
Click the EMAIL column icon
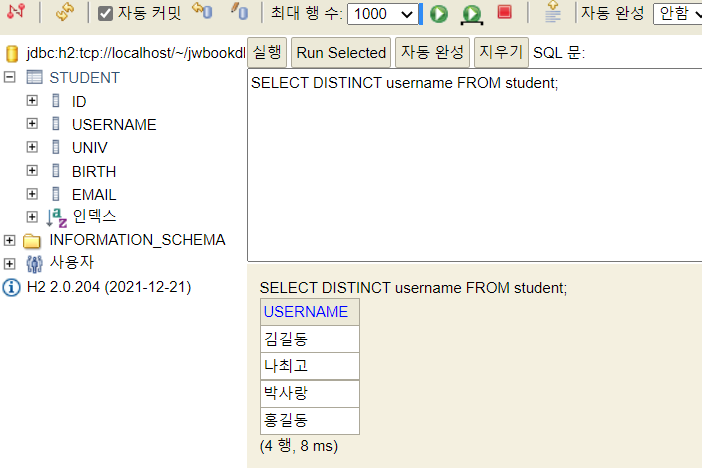[56, 193]
